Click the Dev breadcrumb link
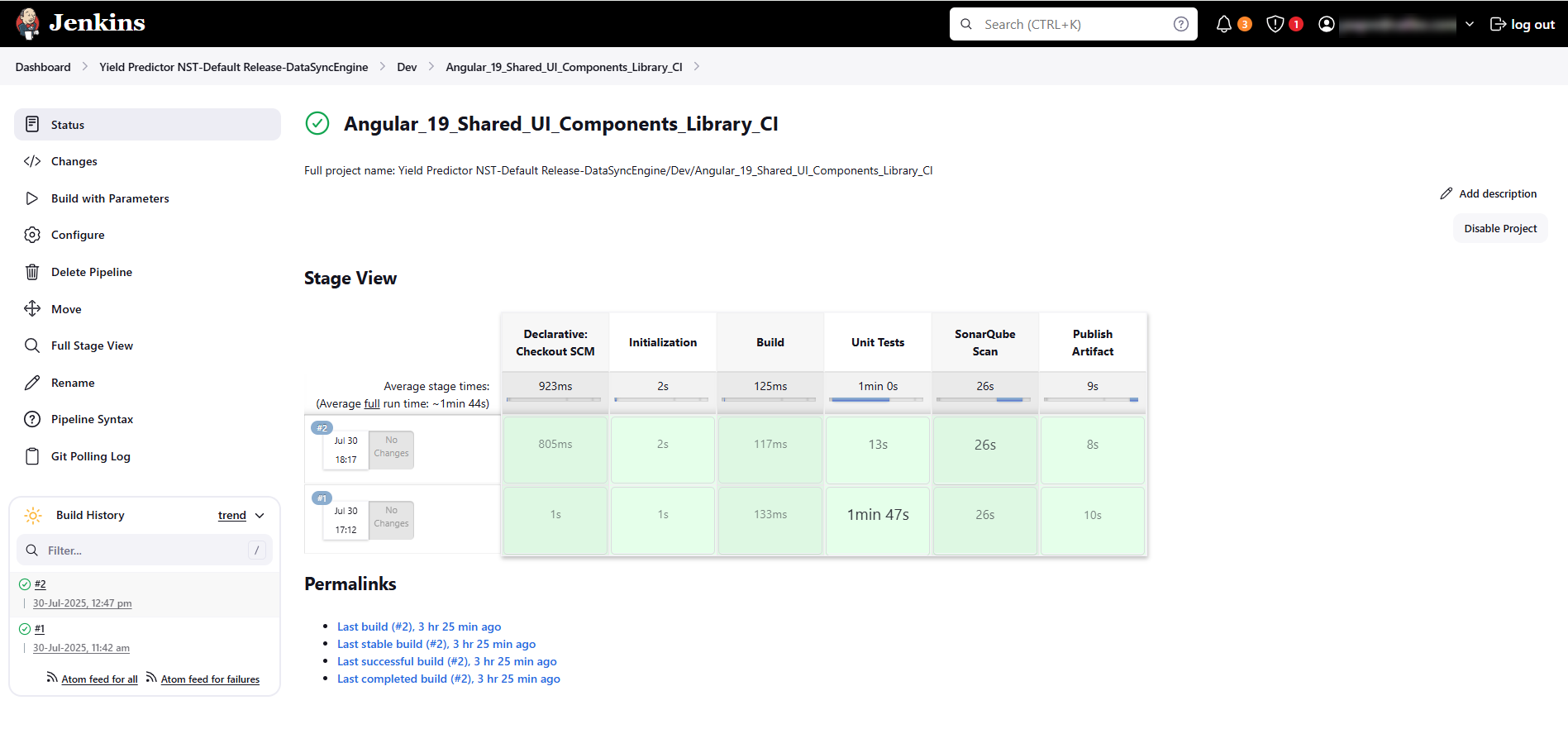Image resolution: width=1568 pixels, height=729 pixels. (x=407, y=67)
